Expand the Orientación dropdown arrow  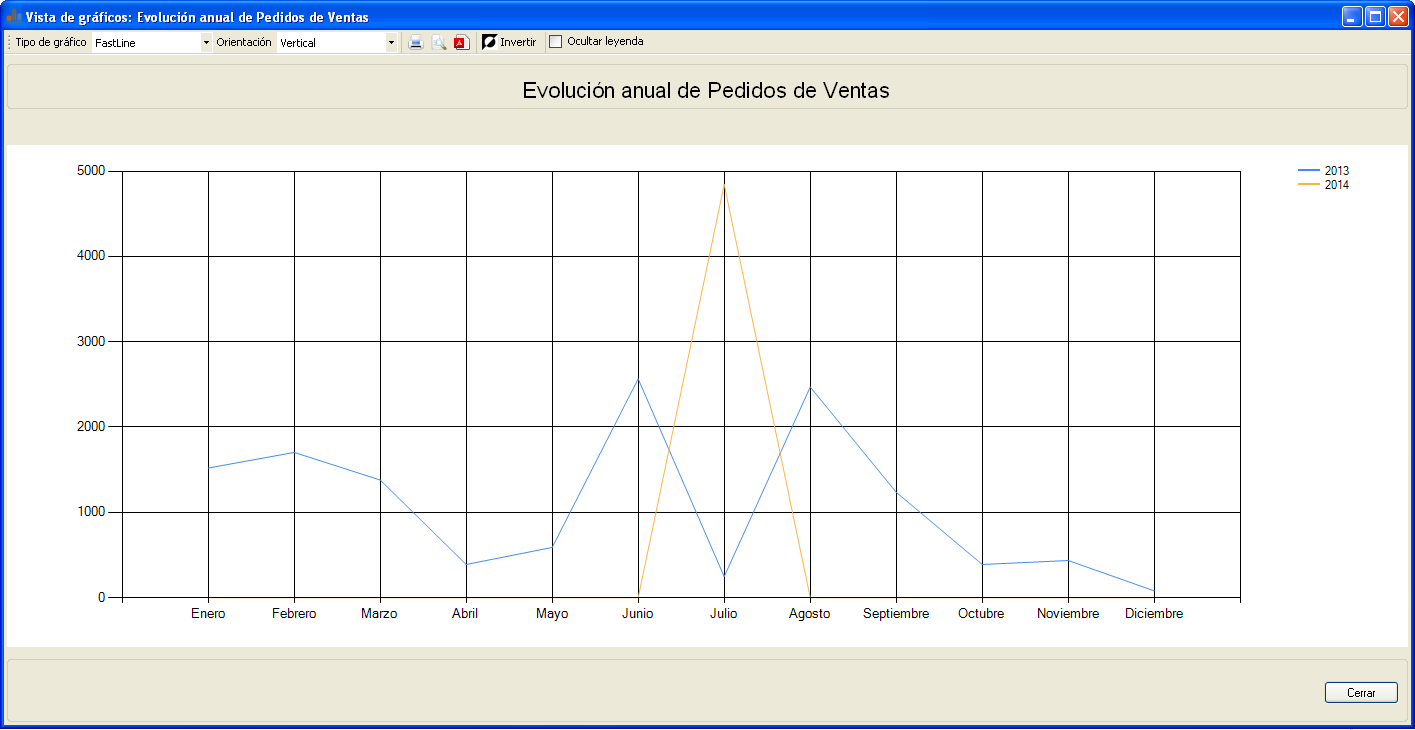coord(391,43)
